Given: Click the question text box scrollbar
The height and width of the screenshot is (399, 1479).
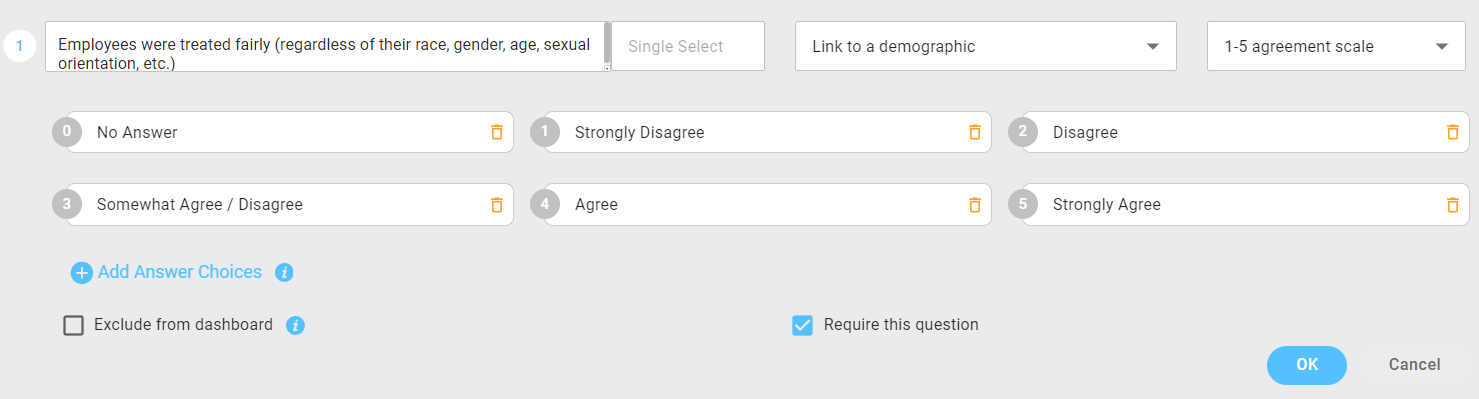Looking at the screenshot, I should [607, 44].
